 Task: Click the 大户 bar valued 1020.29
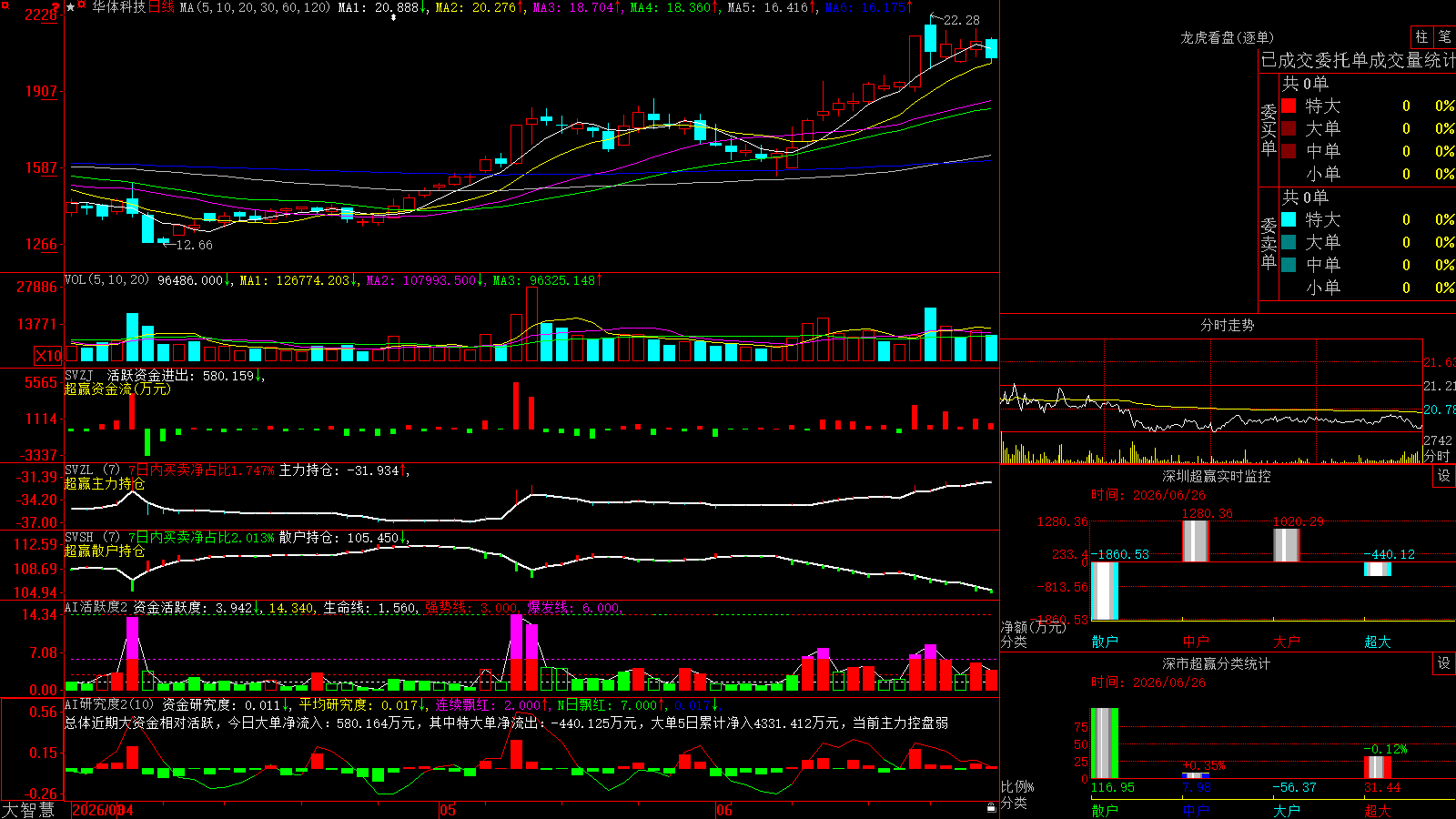(x=1287, y=545)
